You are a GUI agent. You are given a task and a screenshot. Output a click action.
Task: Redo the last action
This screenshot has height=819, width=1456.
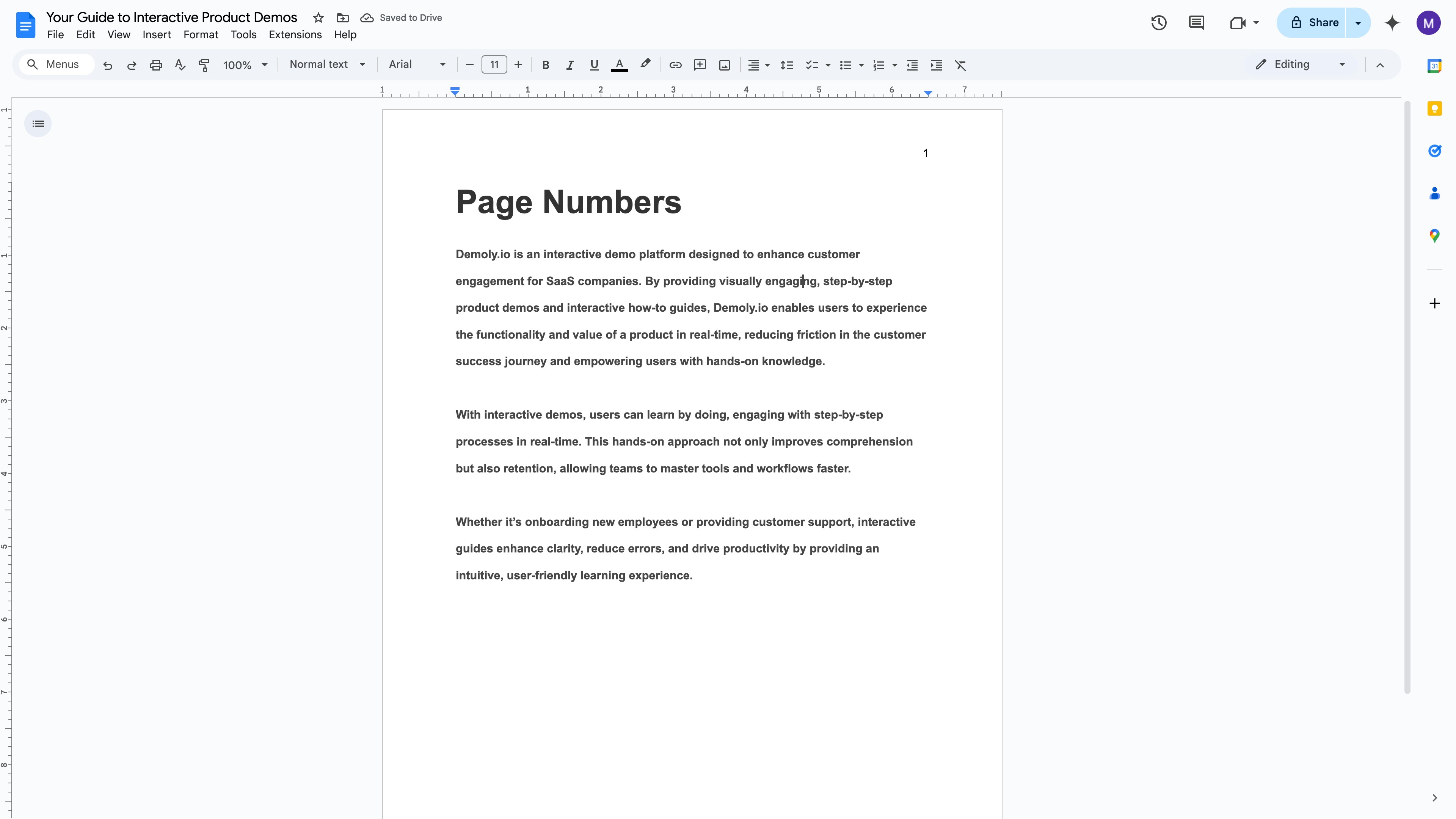pyautogui.click(x=132, y=65)
